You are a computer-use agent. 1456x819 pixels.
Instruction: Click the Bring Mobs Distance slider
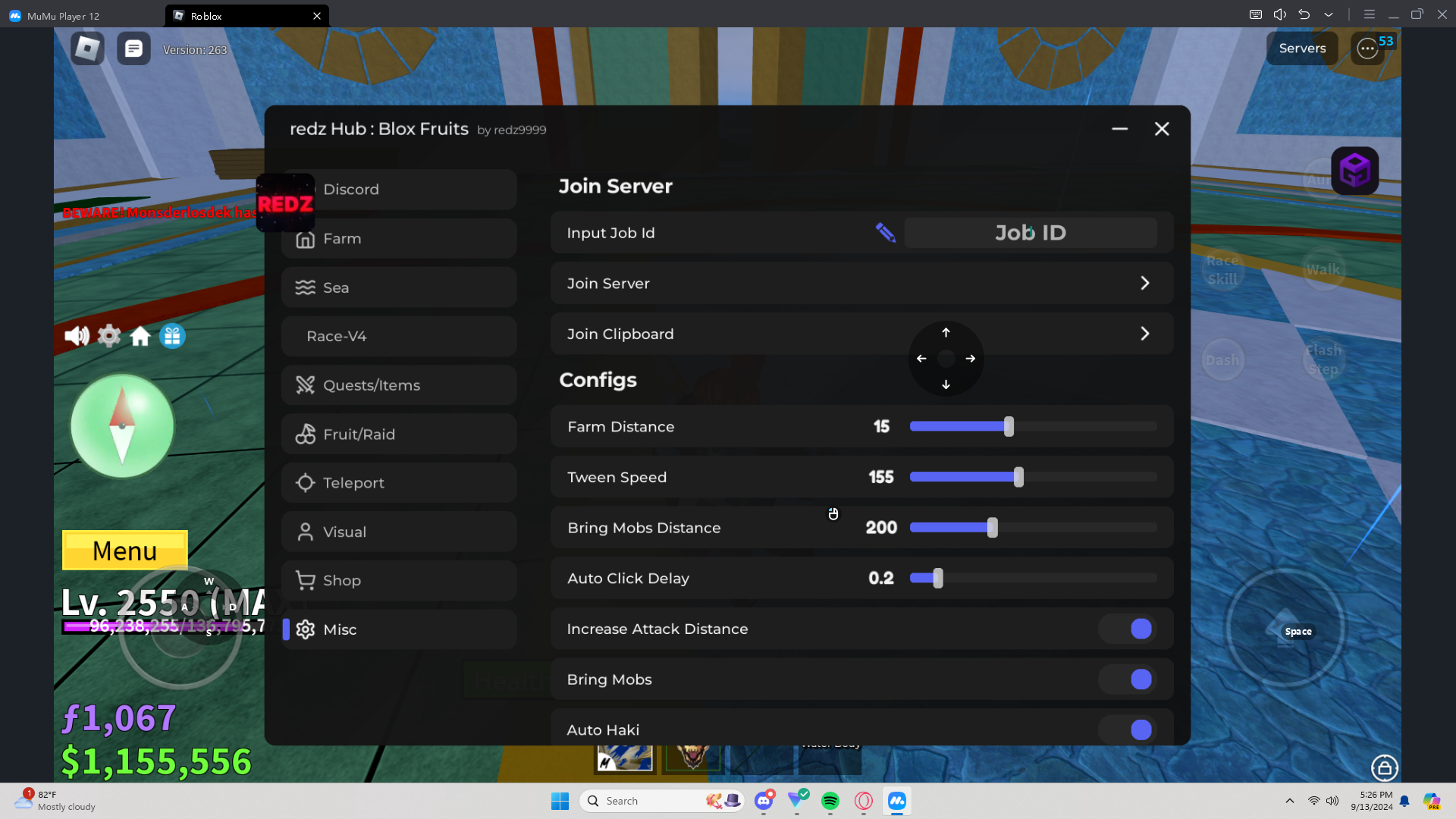click(1033, 528)
